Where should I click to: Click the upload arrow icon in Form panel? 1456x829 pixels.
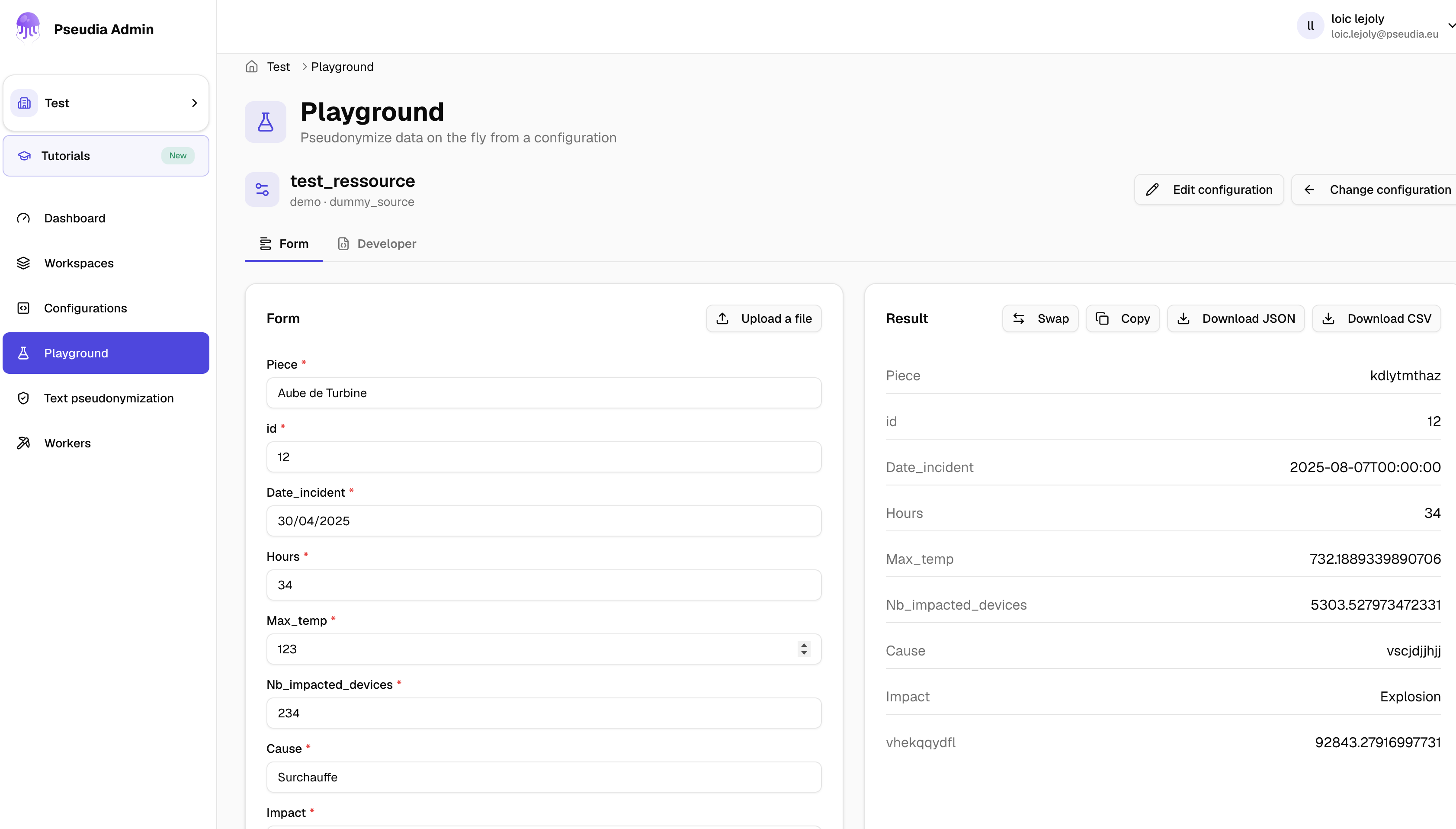722,318
